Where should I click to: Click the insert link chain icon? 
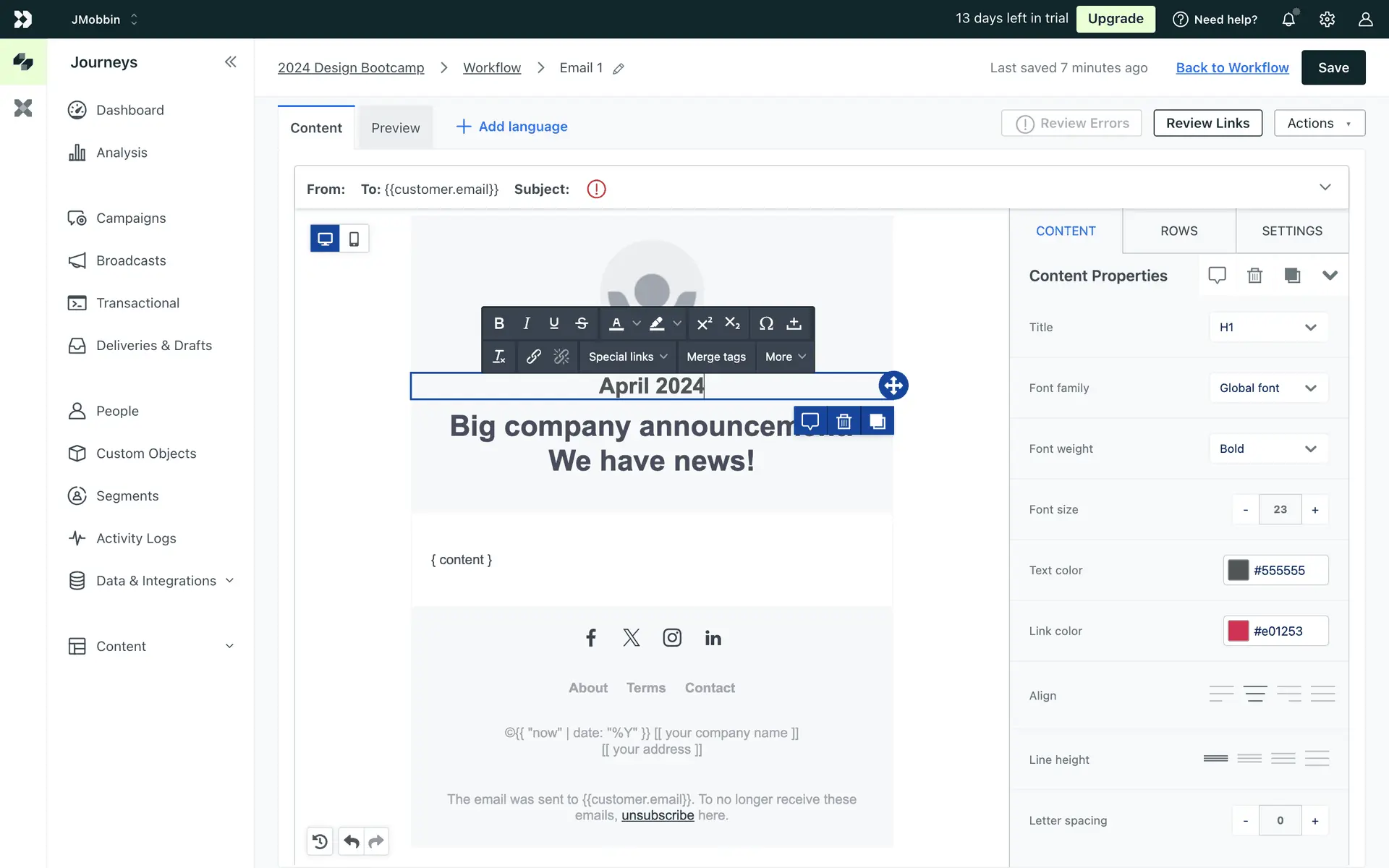[x=533, y=357]
